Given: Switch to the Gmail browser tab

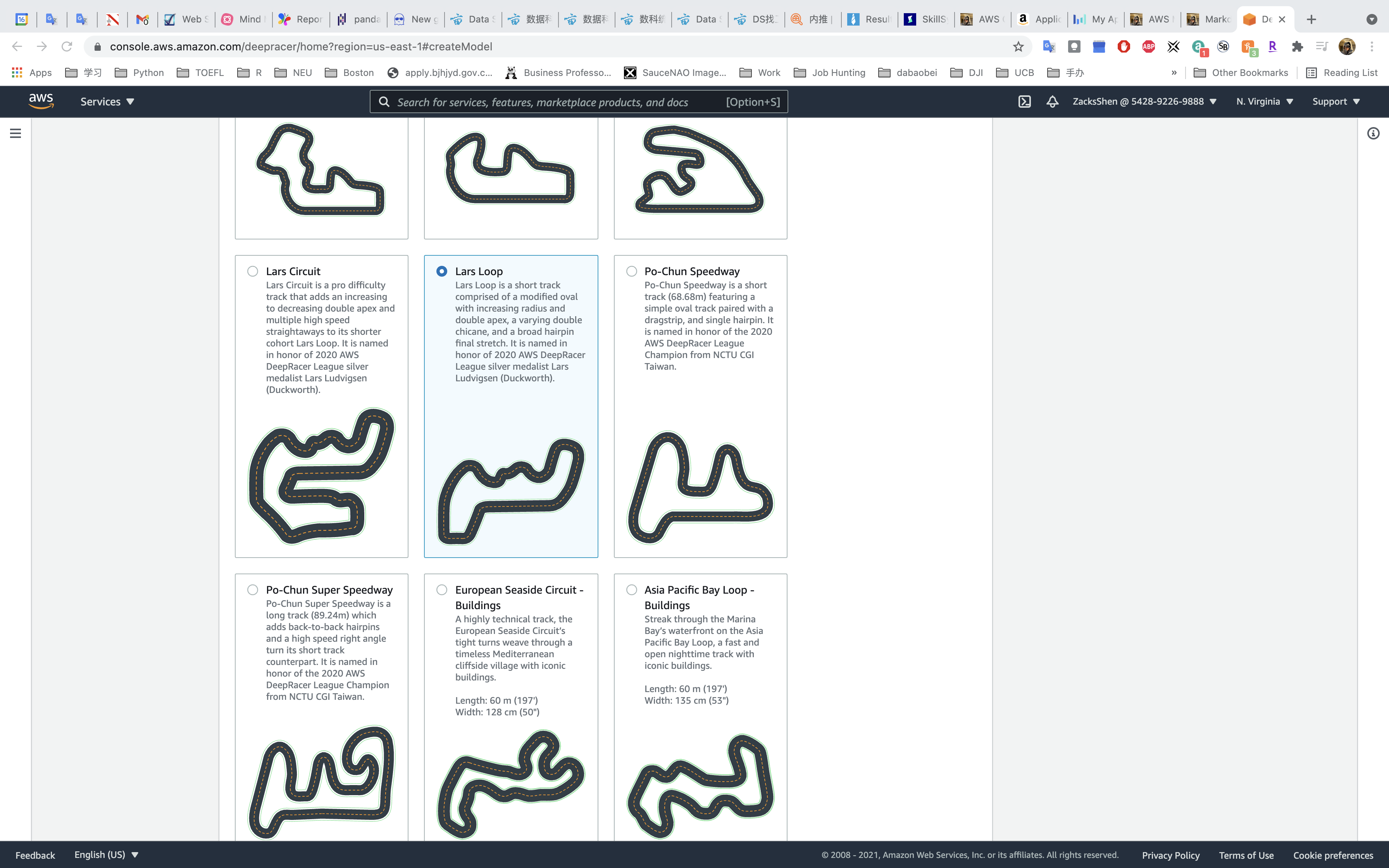Looking at the screenshot, I should pyautogui.click(x=142, y=19).
